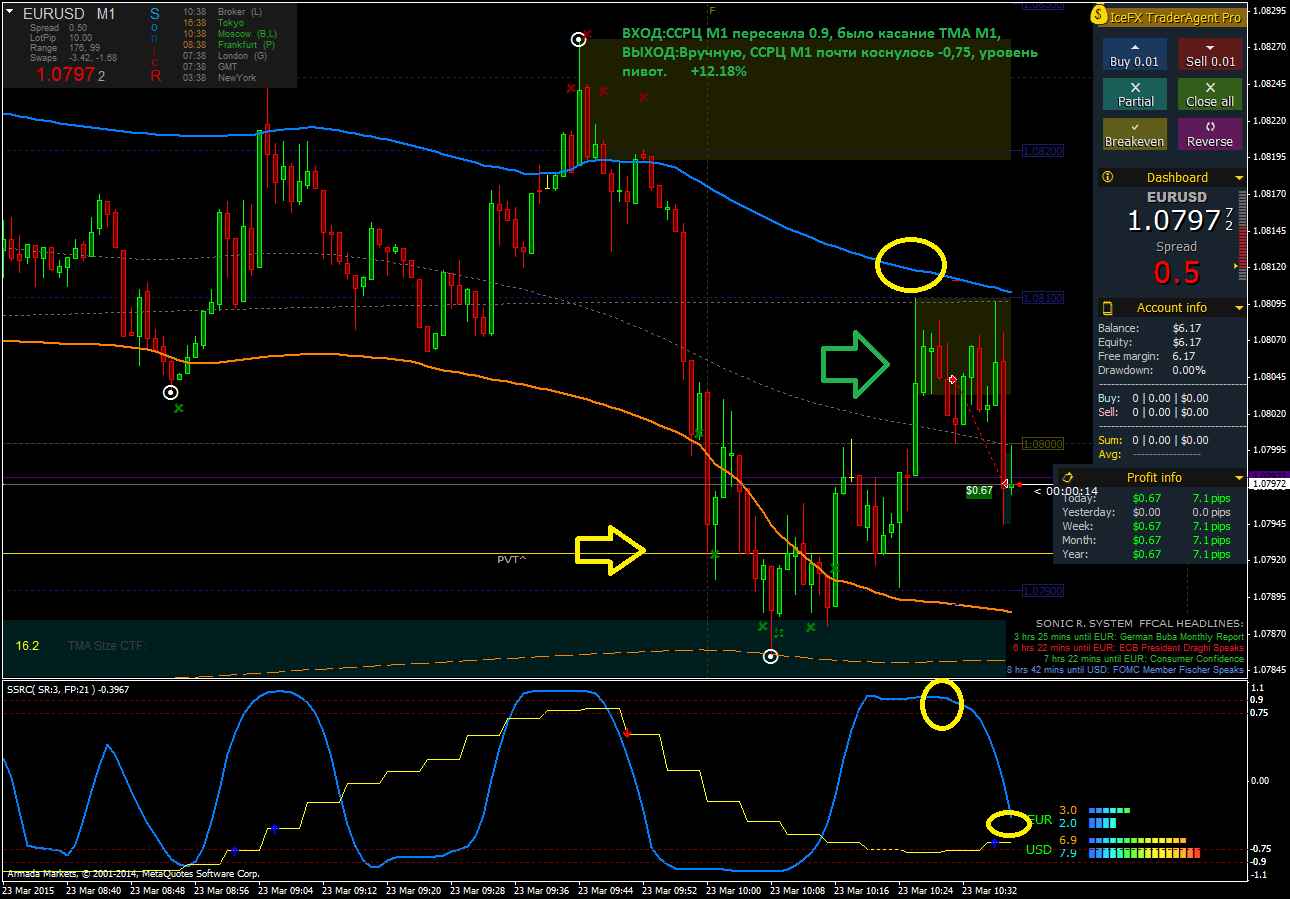The image size is (1290, 899).
Task: Click the red arrow marker on yellow SSRC line
Action: click(627, 734)
